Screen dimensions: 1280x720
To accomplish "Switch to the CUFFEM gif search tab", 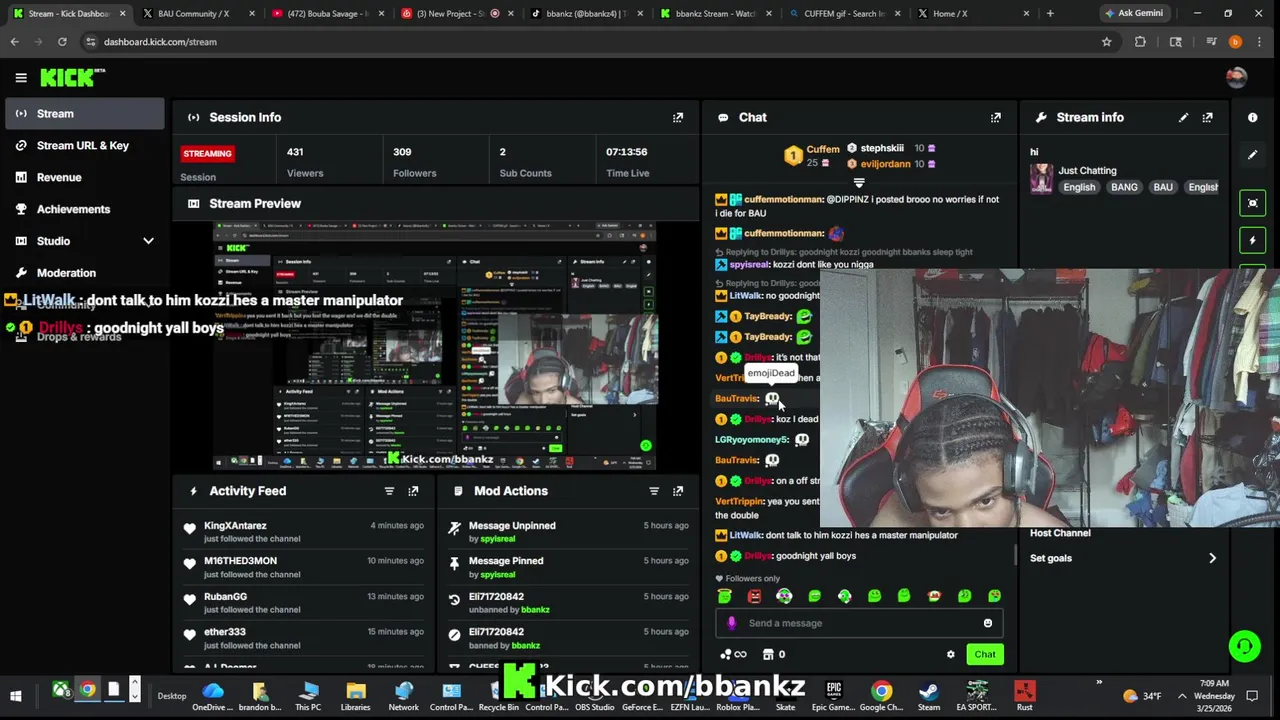I will pyautogui.click(x=844, y=14).
